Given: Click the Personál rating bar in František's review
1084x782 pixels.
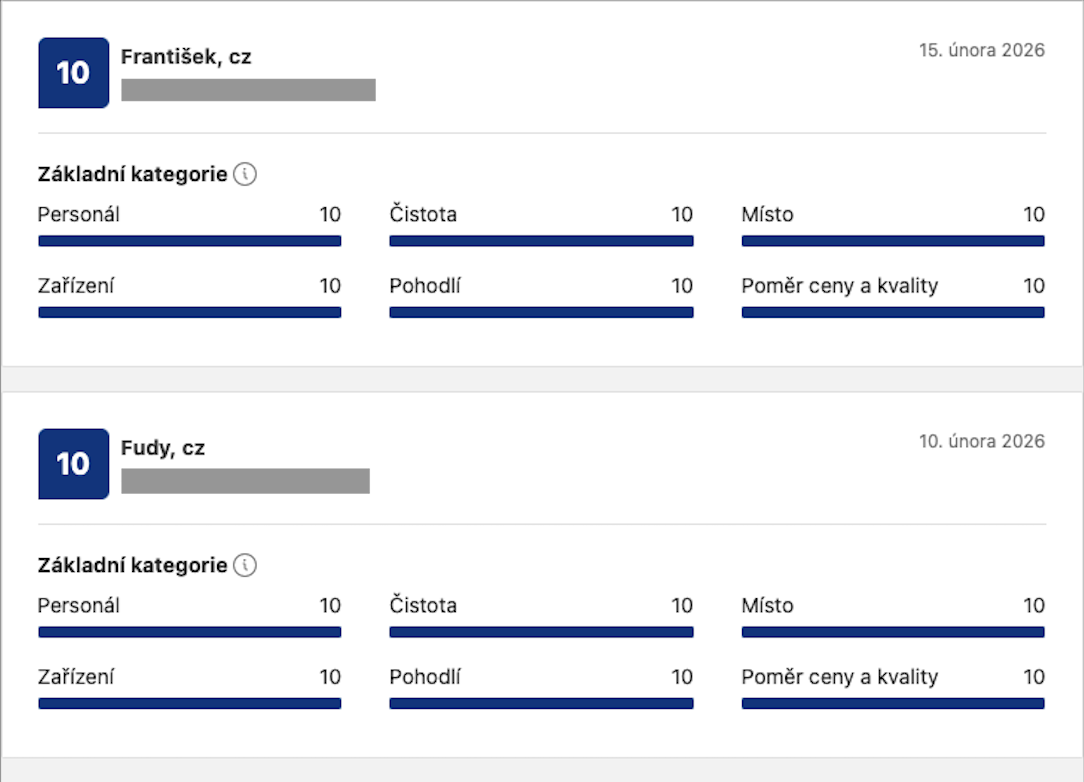Looking at the screenshot, I should tap(190, 241).
